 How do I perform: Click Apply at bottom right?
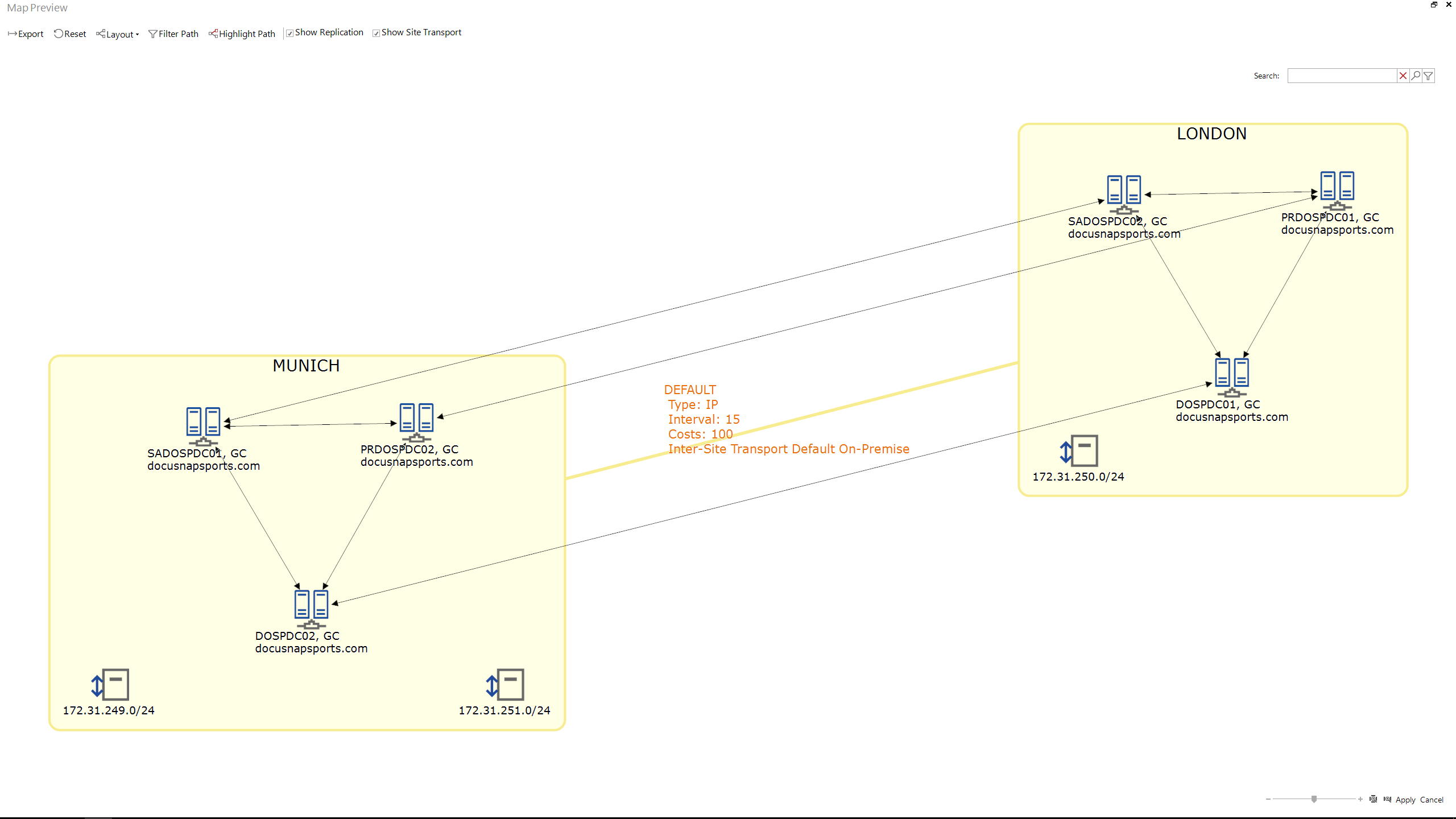pos(1405,800)
